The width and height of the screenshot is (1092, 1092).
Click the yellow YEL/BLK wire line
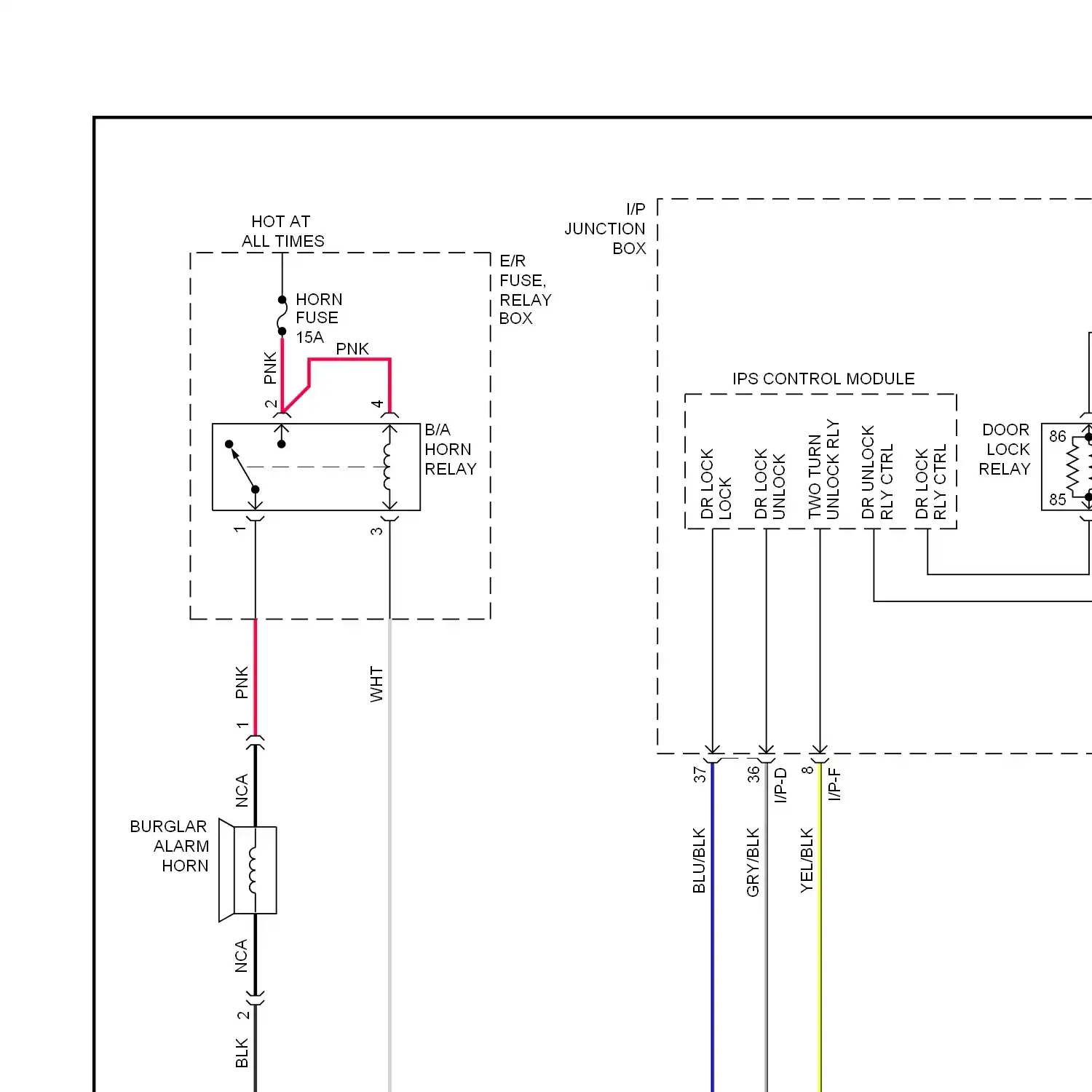click(x=820, y=926)
